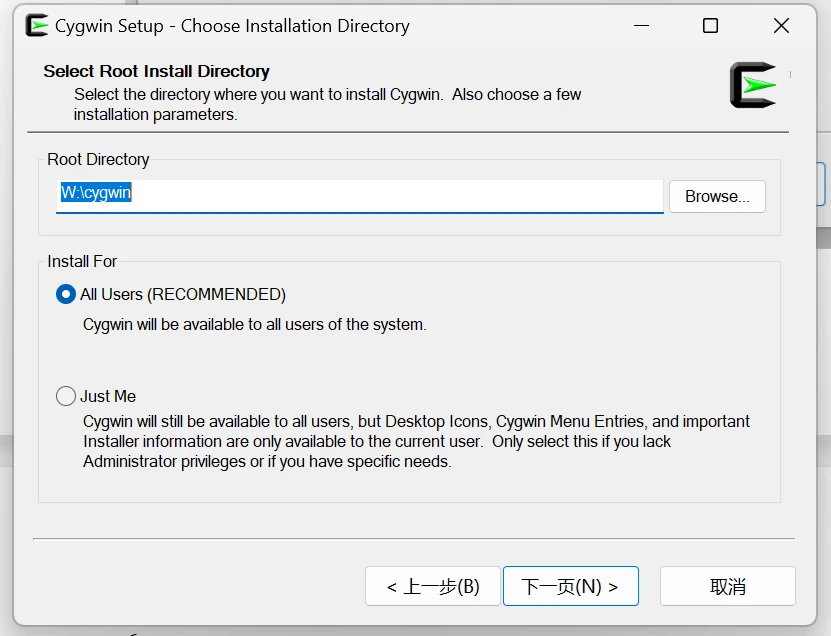
Task: Click the 'Root Directory' group label
Action: point(98,159)
